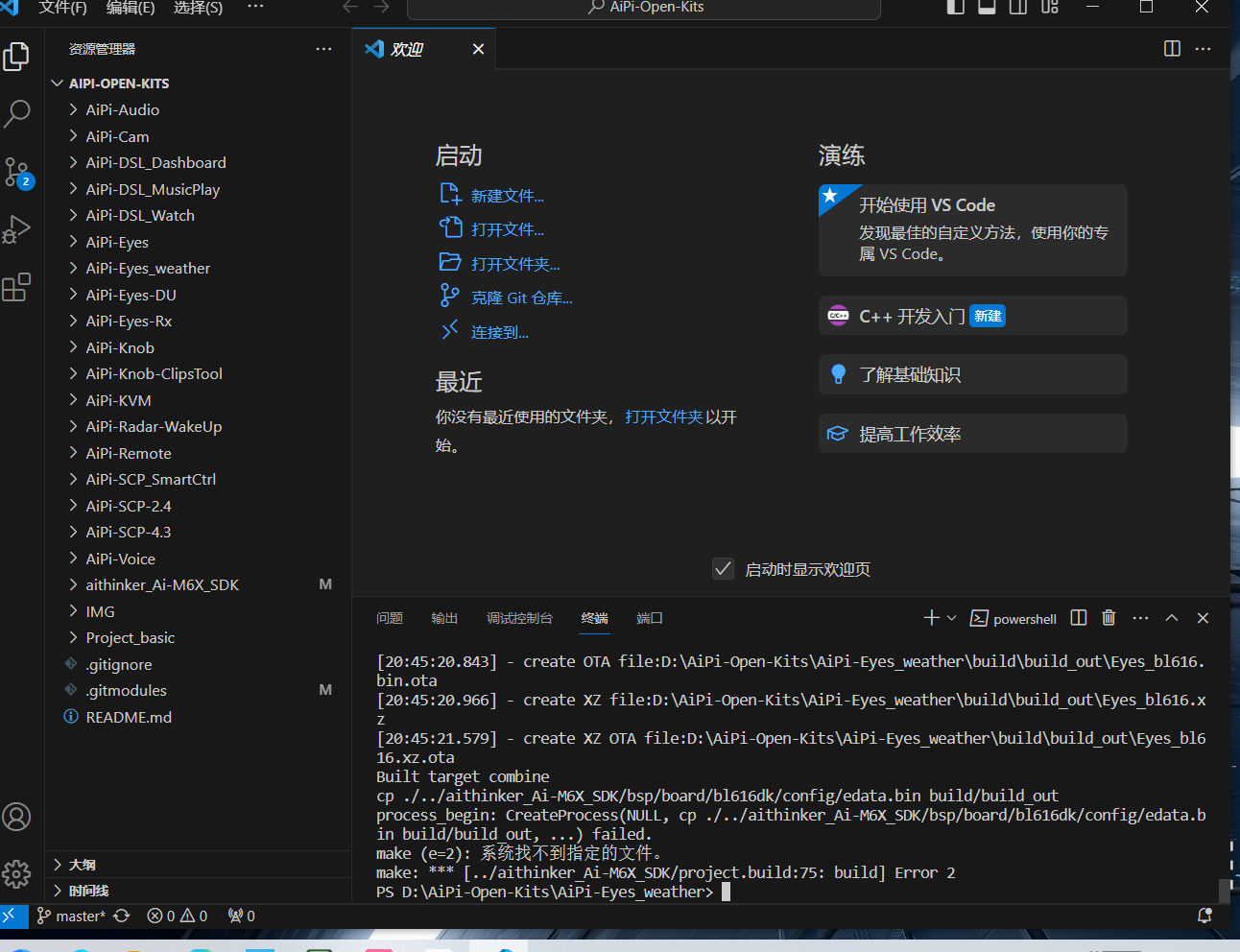The width and height of the screenshot is (1240, 952).
Task: Open the 了解基础知识 walkthrough
Action: click(x=972, y=374)
